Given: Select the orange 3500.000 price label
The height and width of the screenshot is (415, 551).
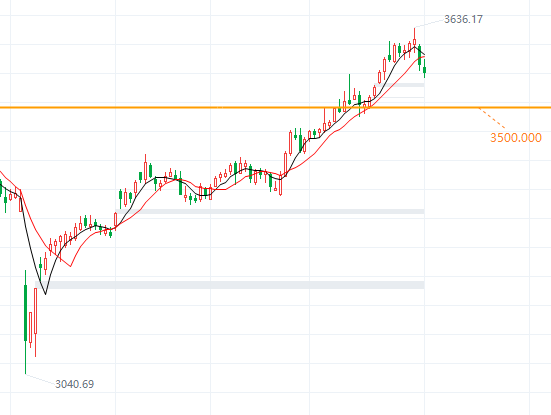Looking at the screenshot, I should [516, 137].
